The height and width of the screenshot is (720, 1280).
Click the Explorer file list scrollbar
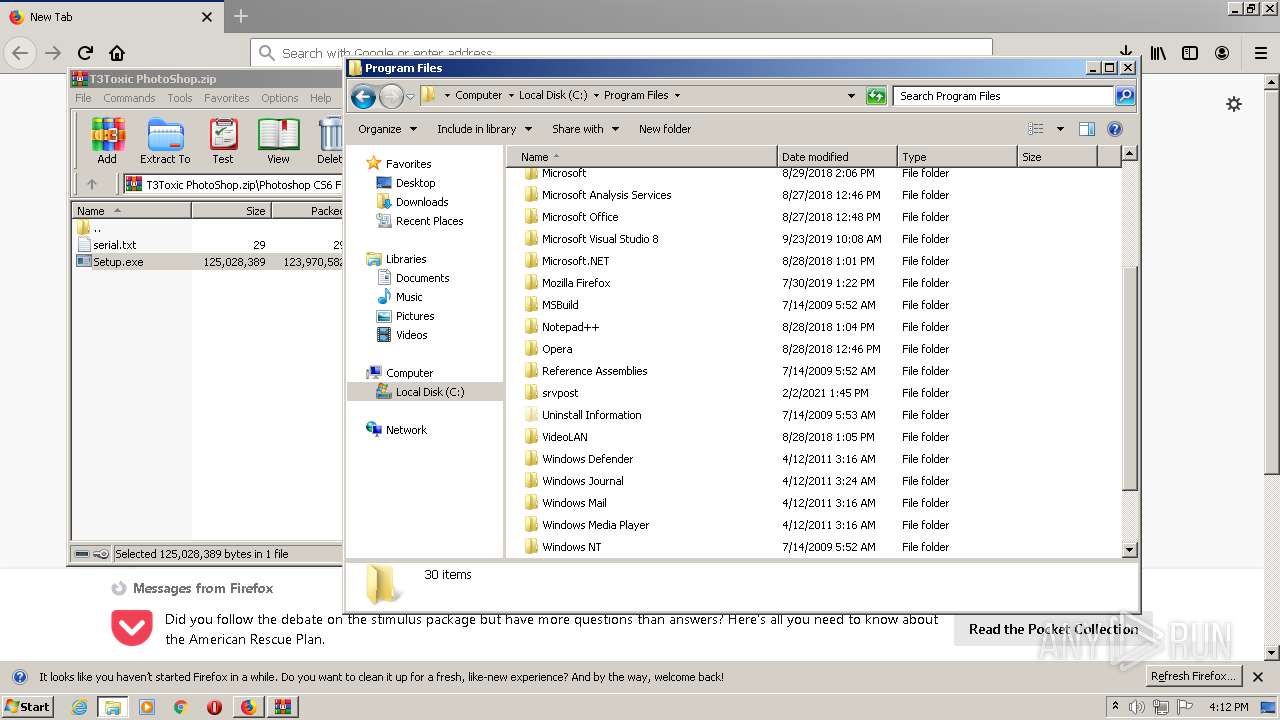tap(1130, 380)
